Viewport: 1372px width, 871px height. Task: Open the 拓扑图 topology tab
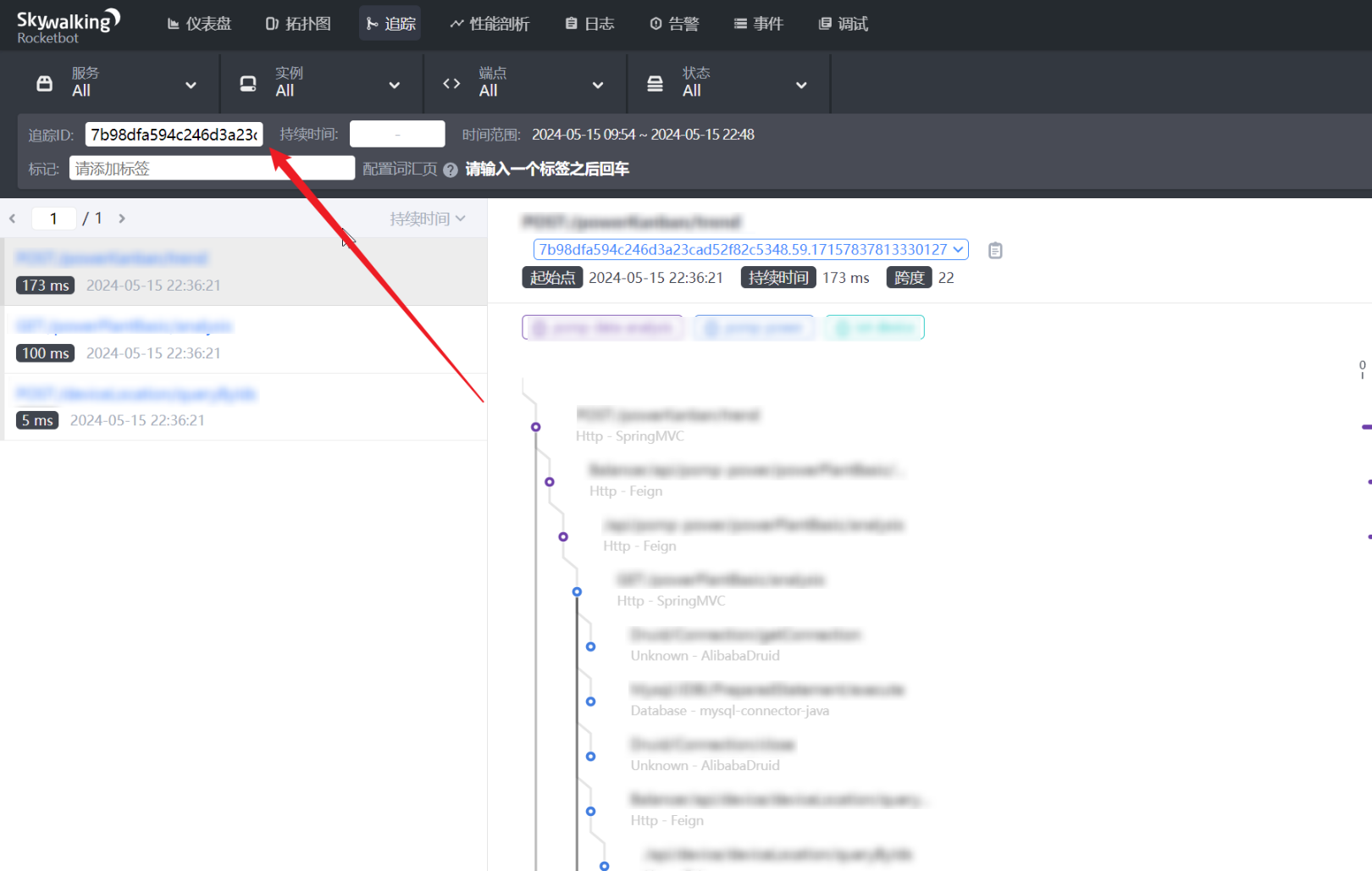click(298, 24)
